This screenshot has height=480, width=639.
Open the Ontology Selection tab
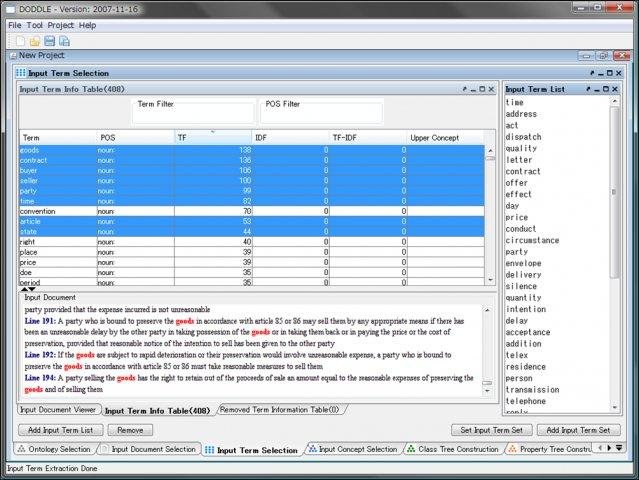pyautogui.click(x=53, y=449)
